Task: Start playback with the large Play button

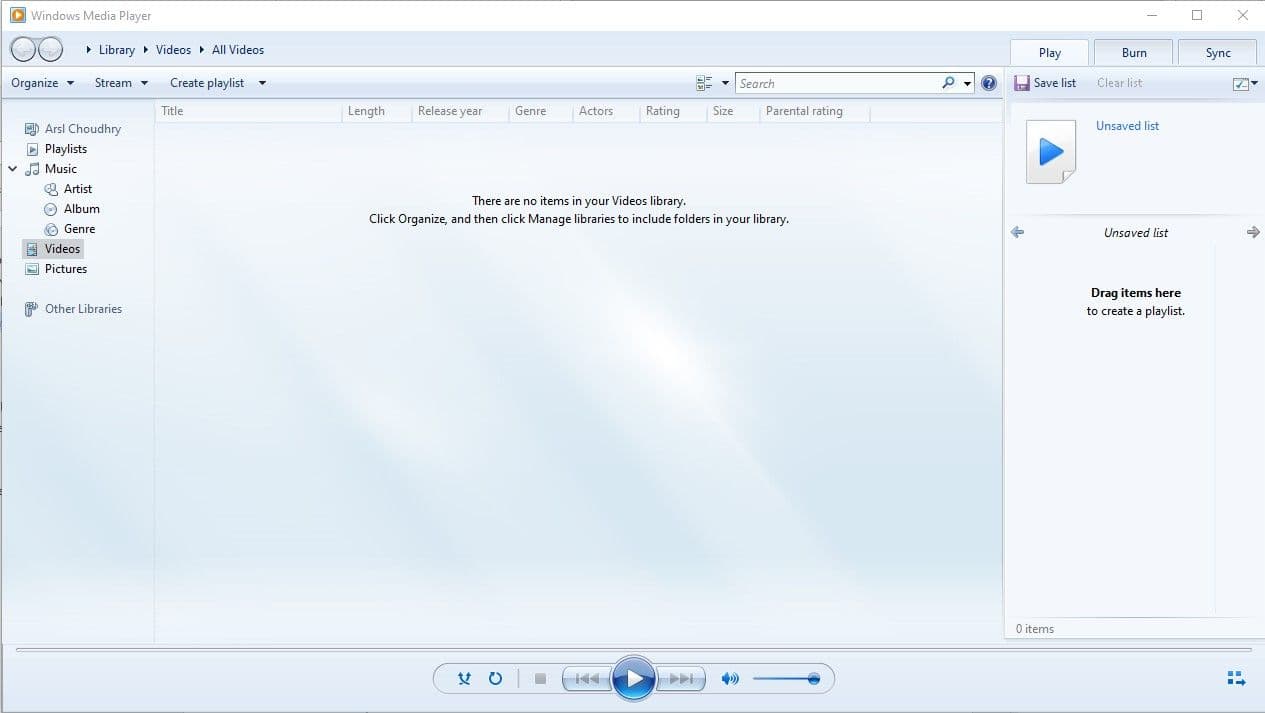Action: [x=633, y=679]
